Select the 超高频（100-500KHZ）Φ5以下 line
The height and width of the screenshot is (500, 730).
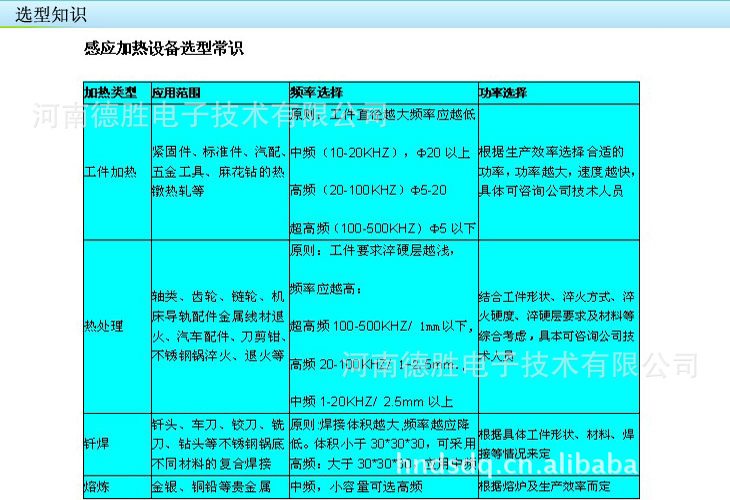[382, 228]
